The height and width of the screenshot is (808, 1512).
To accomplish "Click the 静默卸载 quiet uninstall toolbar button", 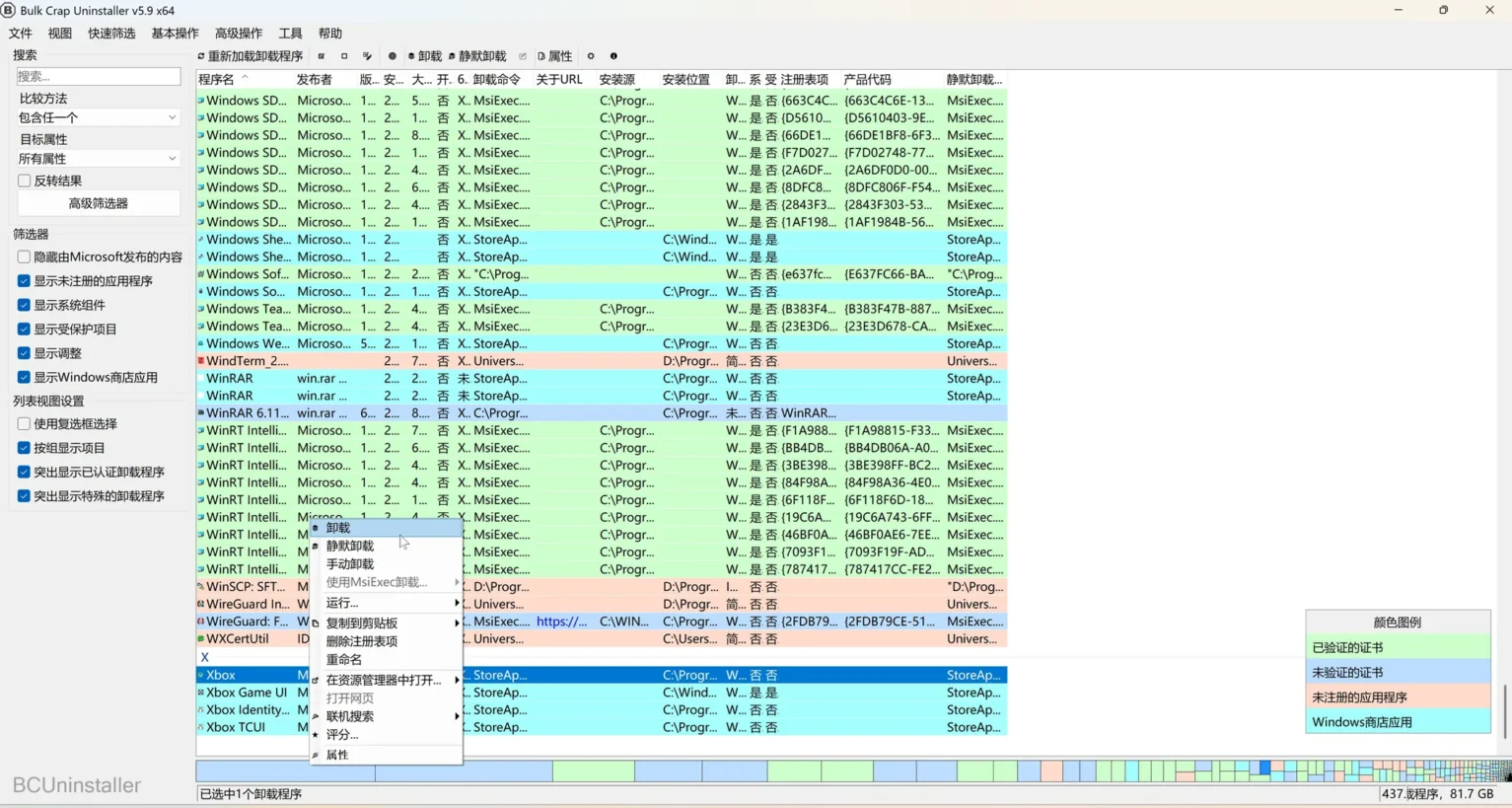I will pyautogui.click(x=477, y=56).
